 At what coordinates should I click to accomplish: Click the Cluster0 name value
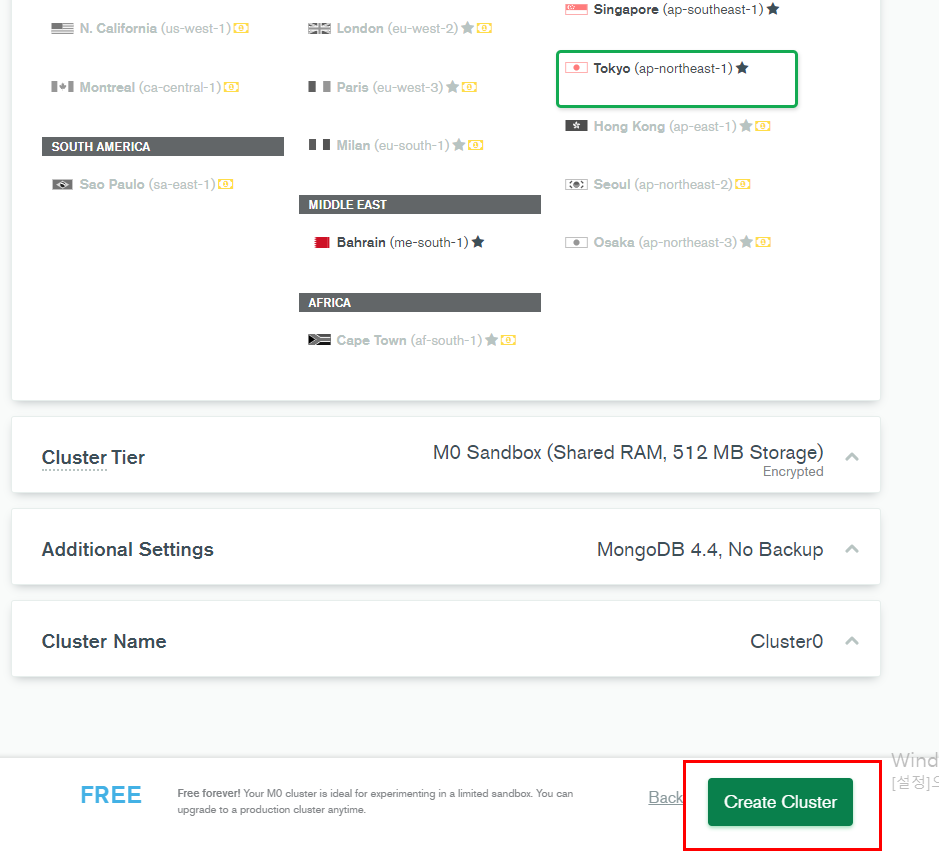pos(787,641)
